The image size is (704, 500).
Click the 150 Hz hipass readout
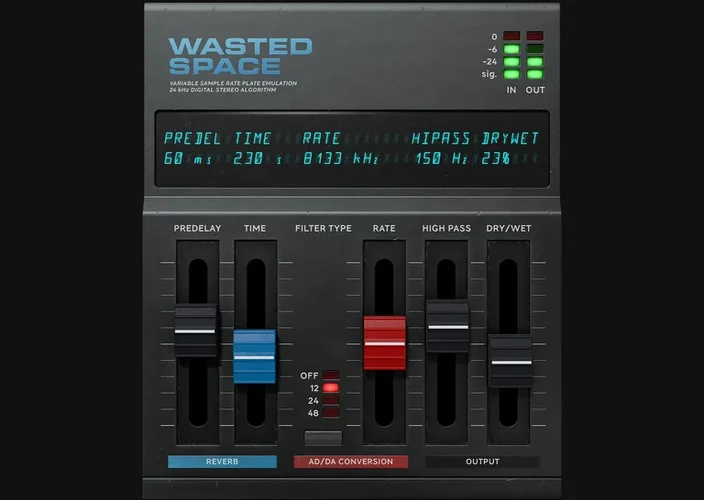441,158
